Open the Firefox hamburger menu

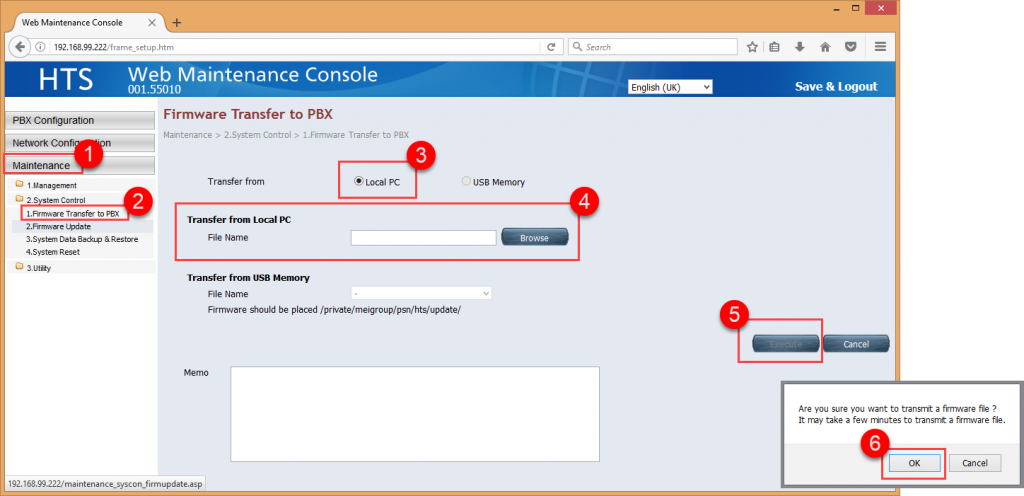click(880, 47)
